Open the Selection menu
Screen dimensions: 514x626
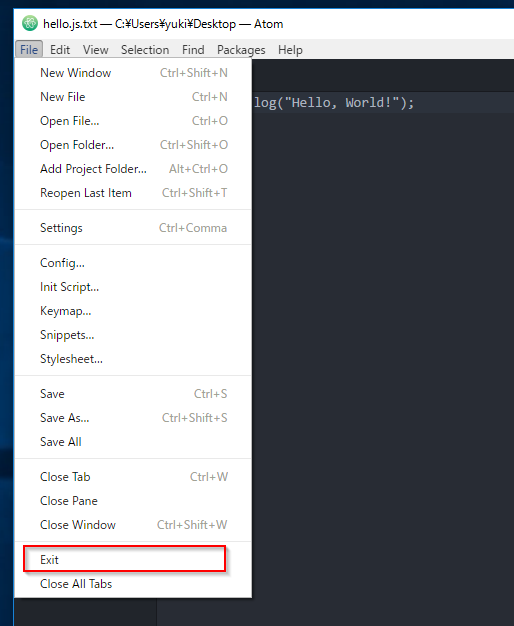pos(145,50)
